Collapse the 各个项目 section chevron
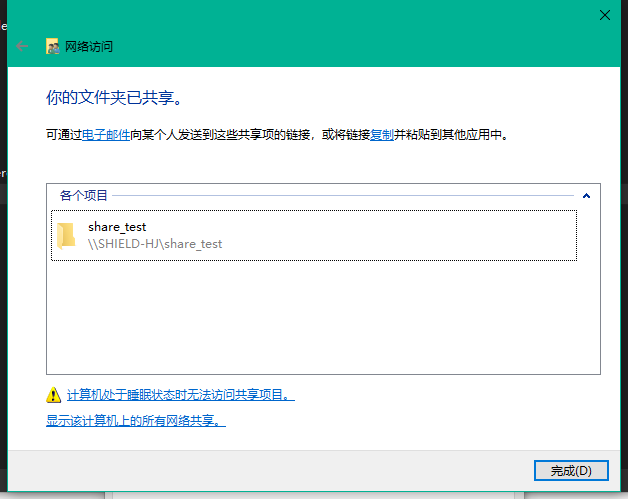 click(586, 196)
